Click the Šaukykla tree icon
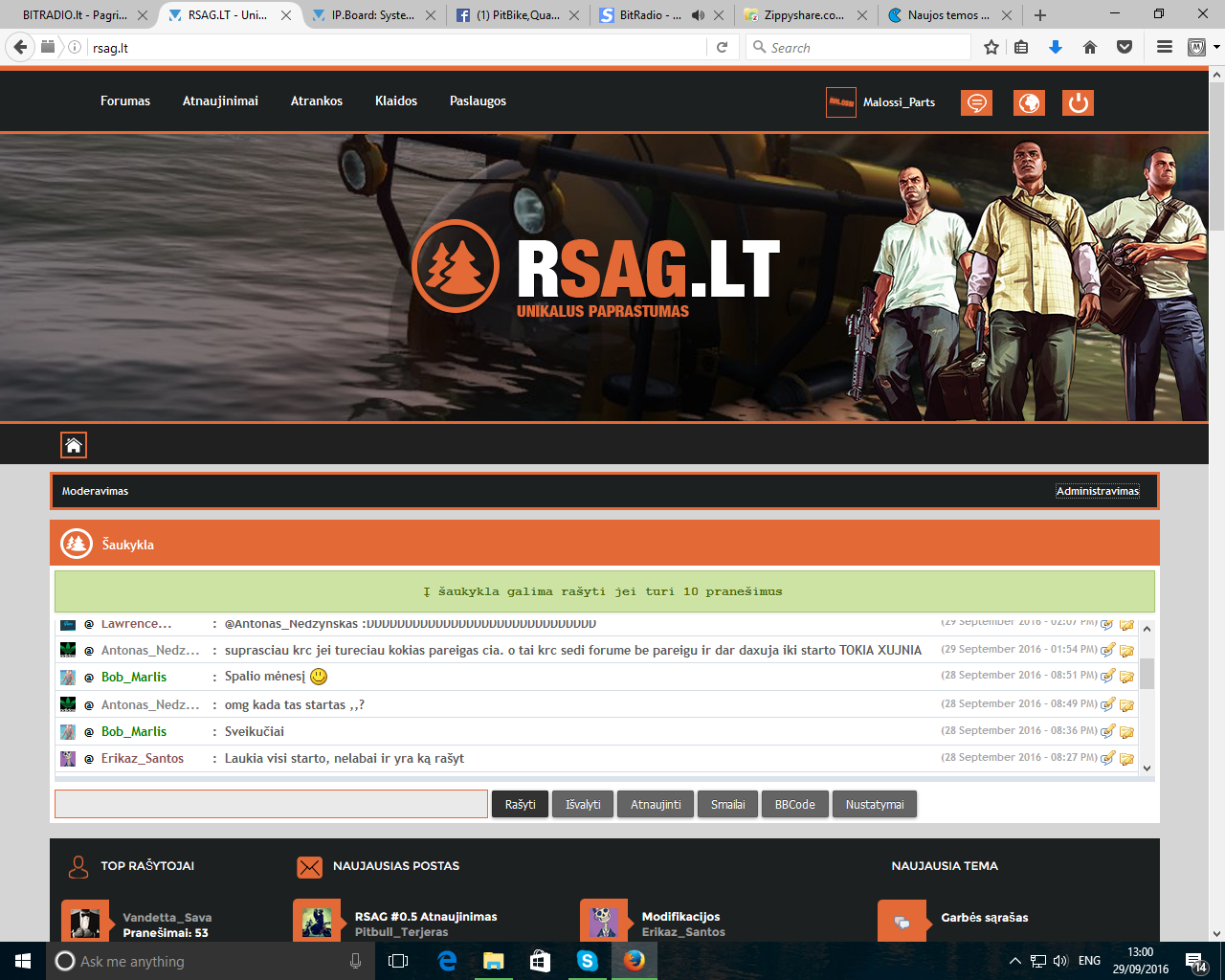The width and height of the screenshot is (1225, 980). click(77, 544)
